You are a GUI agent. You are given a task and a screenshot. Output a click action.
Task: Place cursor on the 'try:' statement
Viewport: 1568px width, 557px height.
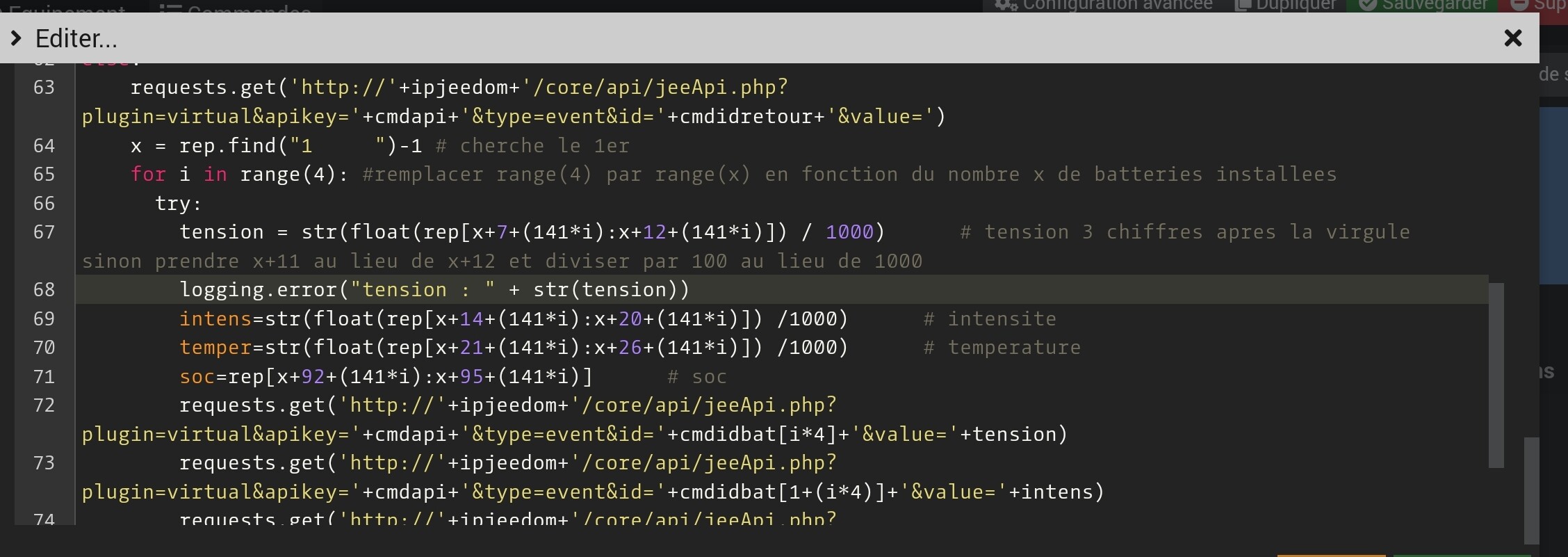(179, 204)
